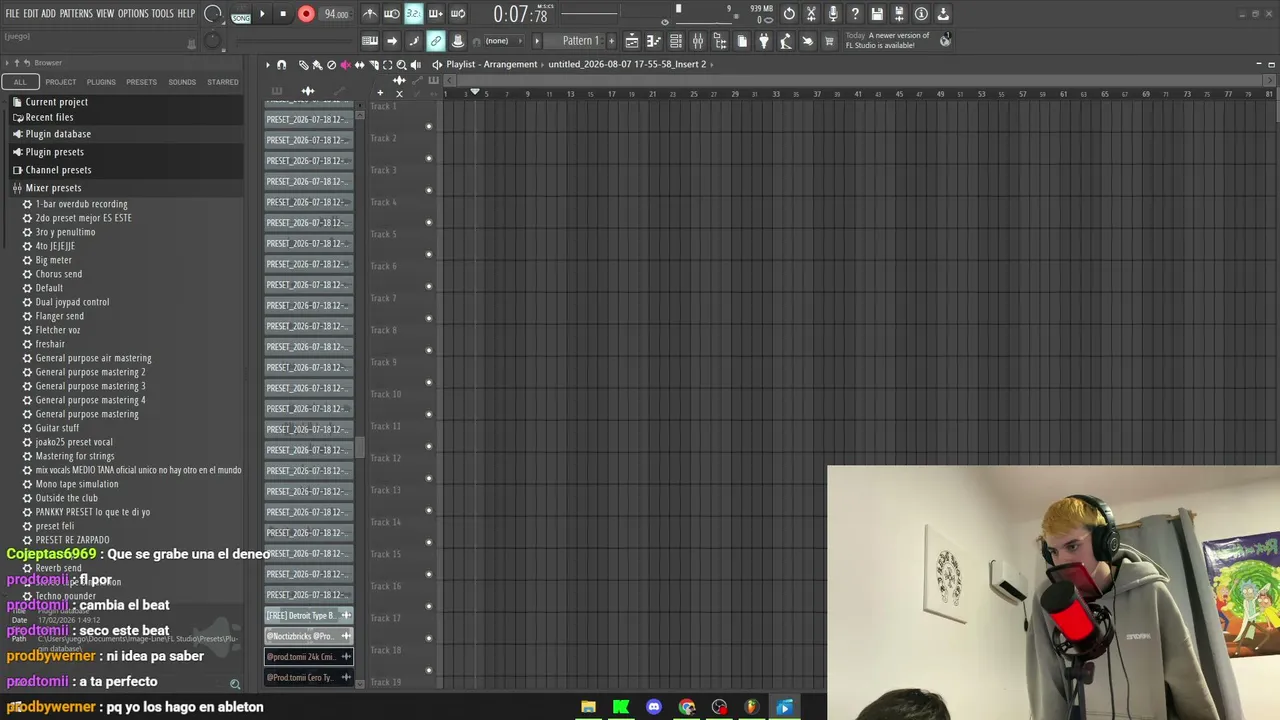
Task: Open the plugin picker plug icon
Action: 764,41
